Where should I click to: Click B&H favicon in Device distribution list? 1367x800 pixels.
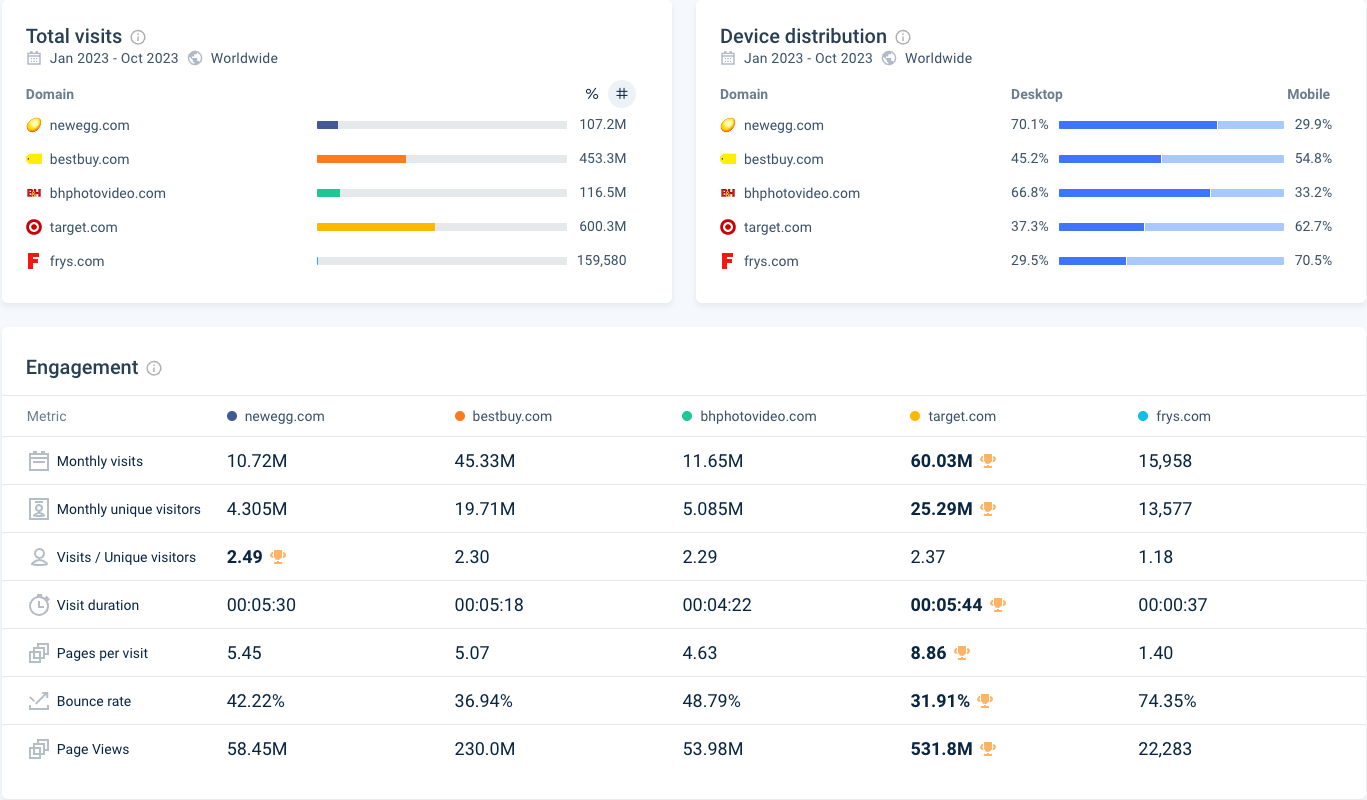coord(728,193)
